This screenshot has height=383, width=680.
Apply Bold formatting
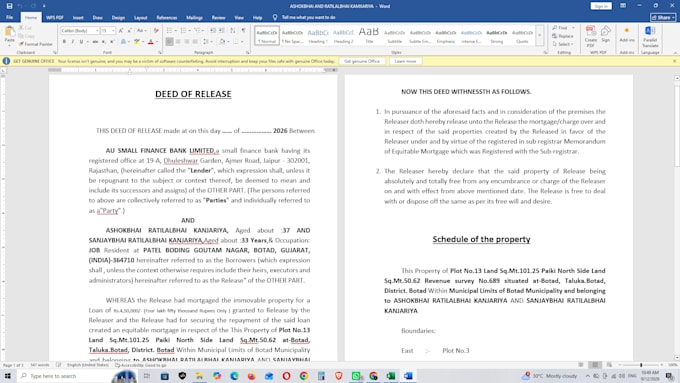(x=64, y=42)
